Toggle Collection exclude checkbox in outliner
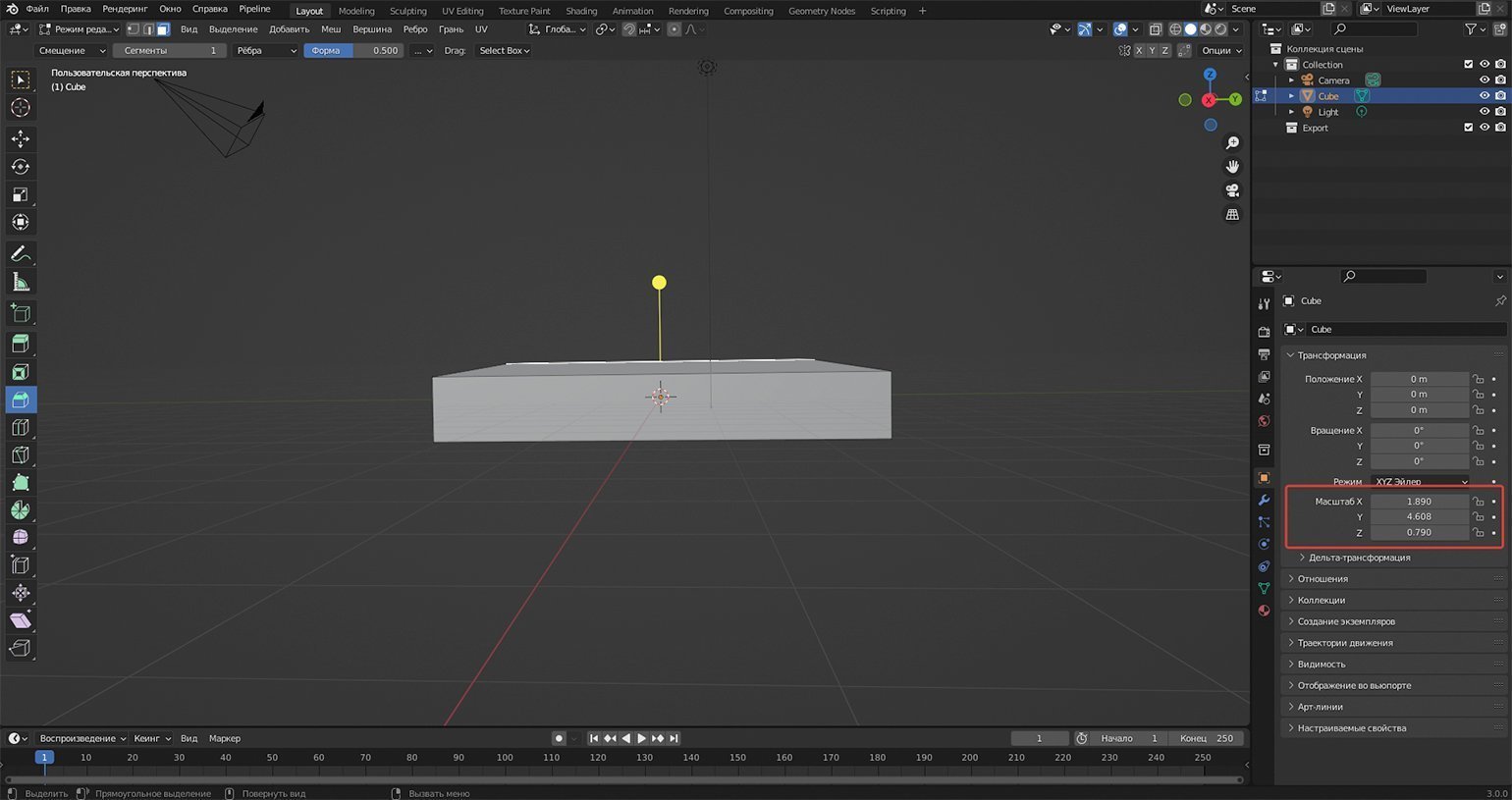The height and width of the screenshot is (800, 1512). click(1468, 65)
